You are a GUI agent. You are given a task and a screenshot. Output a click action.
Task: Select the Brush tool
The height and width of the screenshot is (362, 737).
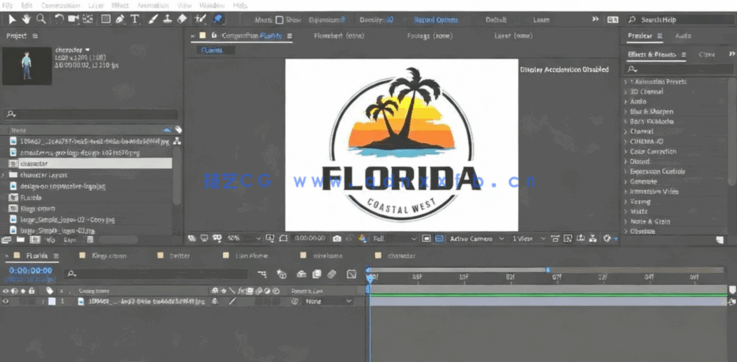(153, 19)
